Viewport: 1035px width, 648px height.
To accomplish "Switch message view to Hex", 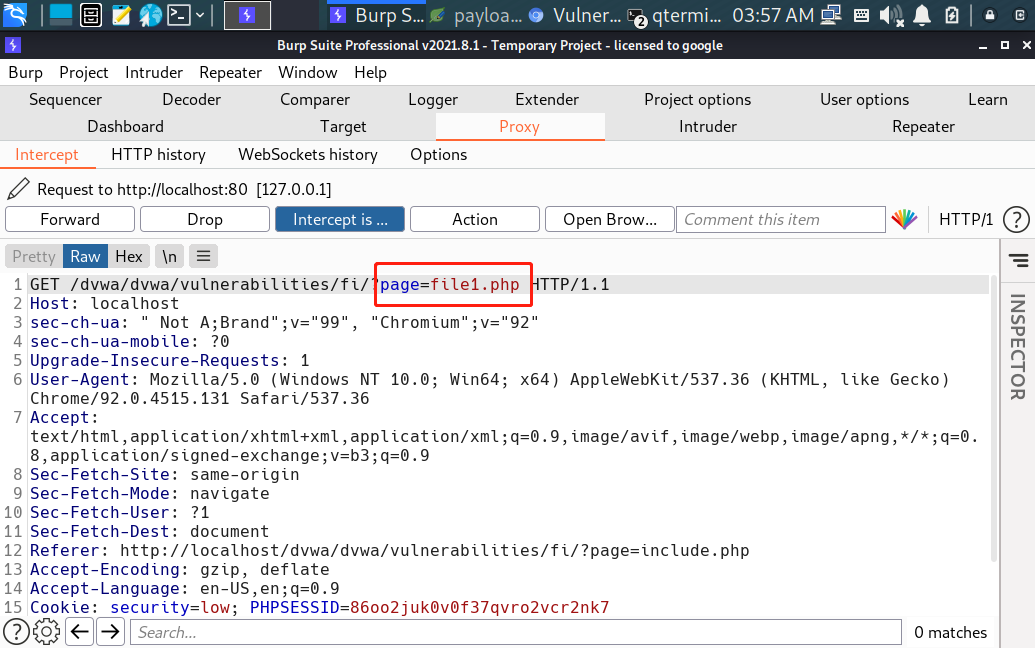I will pyautogui.click(x=129, y=256).
